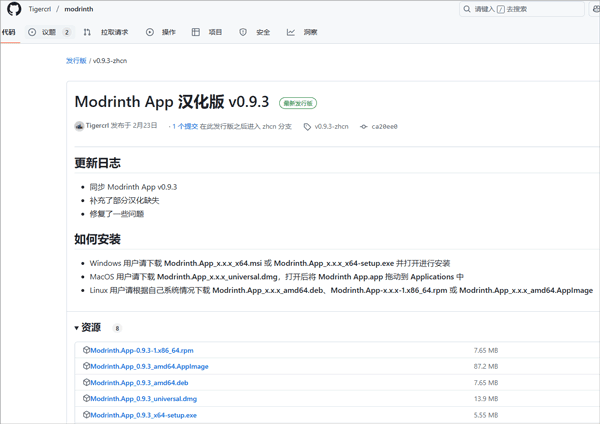Switch to the 洞察 tab
Viewport: 600px width, 424px height.
coord(310,32)
